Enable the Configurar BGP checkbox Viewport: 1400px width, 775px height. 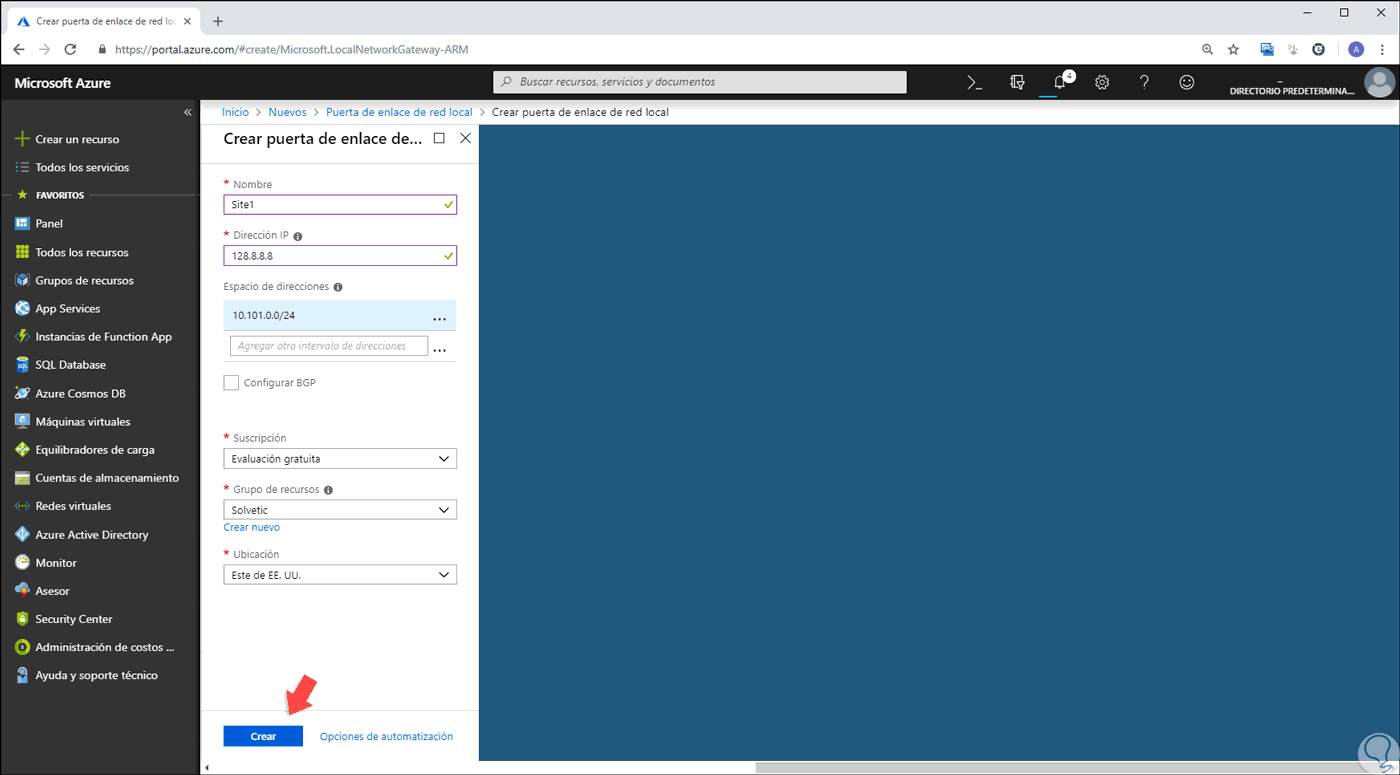click(231, 383)
